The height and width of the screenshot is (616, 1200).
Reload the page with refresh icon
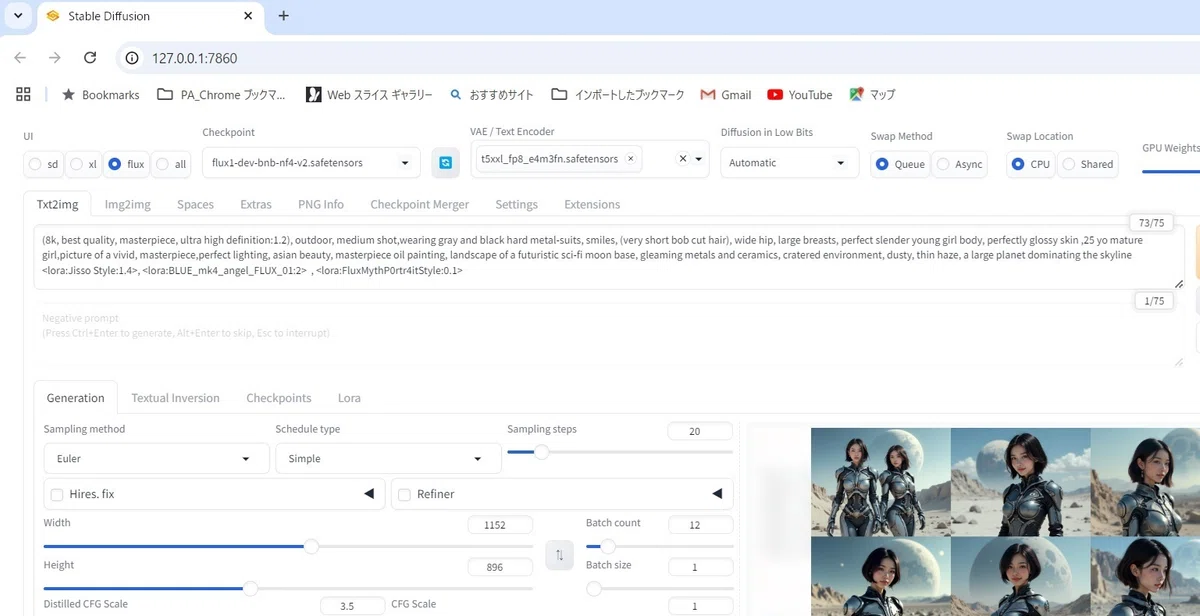[90, 58]
